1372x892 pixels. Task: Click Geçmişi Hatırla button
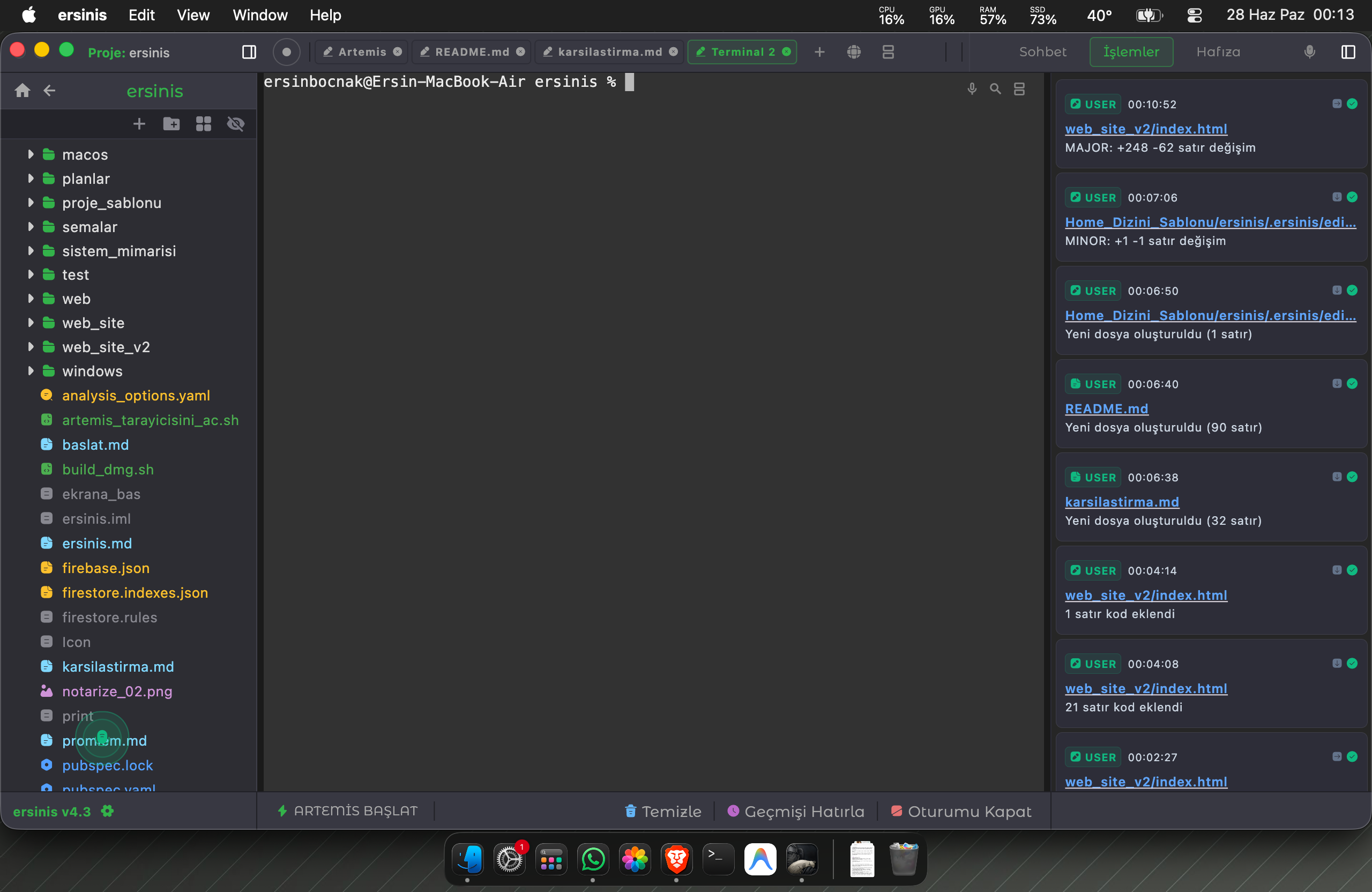click(795, 811)
